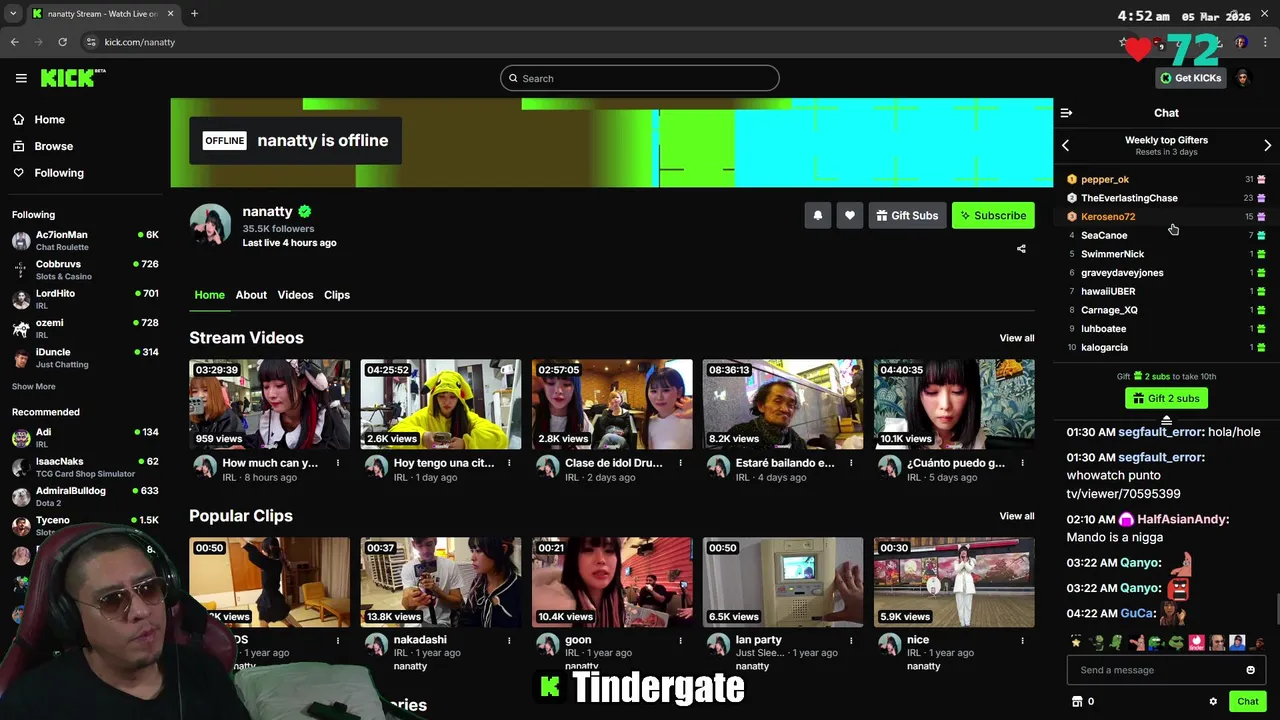Image resolution: width=1280 pixels, height=720 pixels.
Task: Click segfault_error username in chat
Action: [x=1161, y=432]
